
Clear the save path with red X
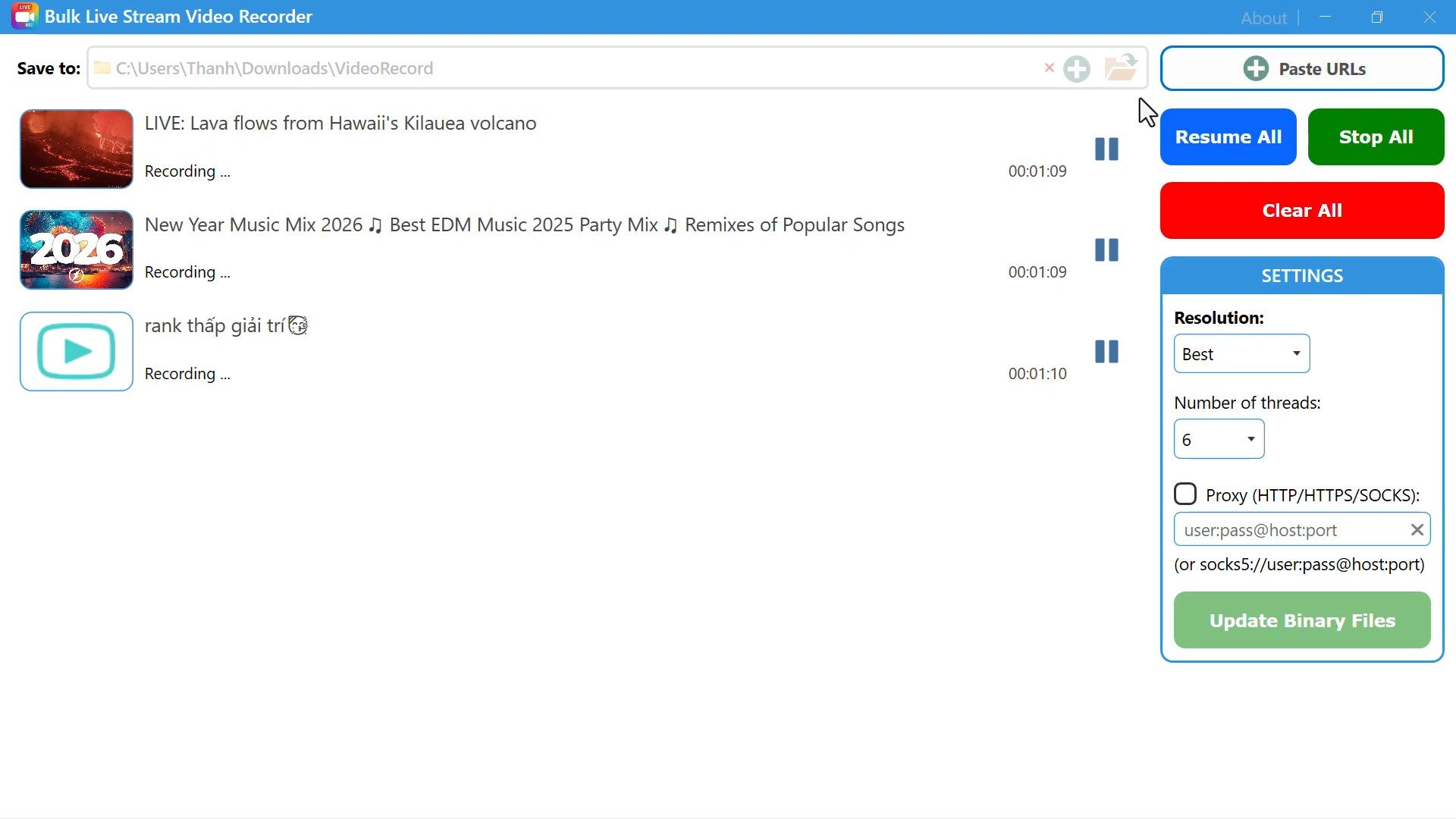point(1050,68)
